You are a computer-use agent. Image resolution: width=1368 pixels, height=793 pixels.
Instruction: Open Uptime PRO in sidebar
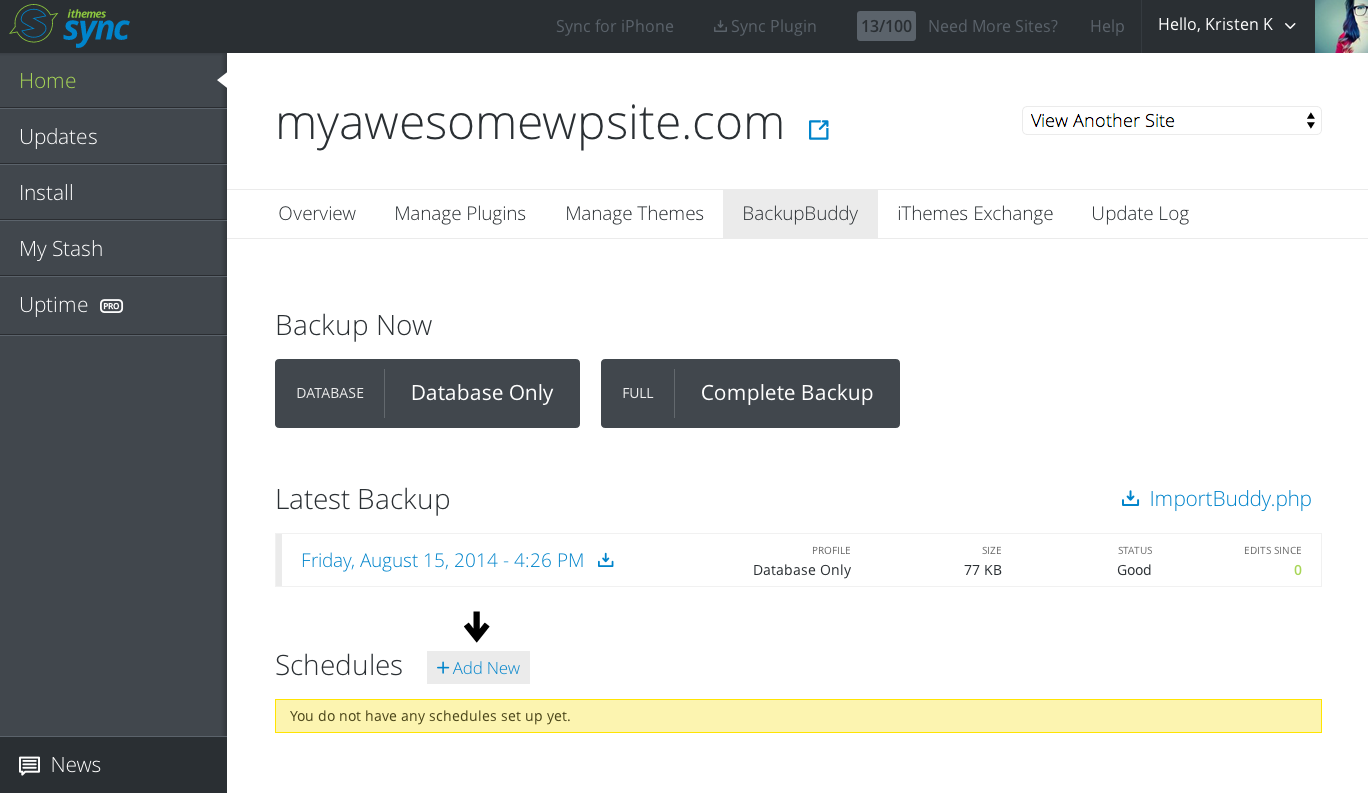113,305
